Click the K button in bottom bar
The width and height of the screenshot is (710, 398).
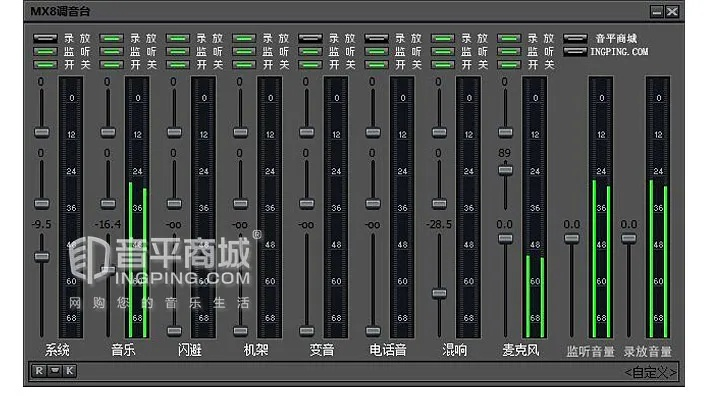(x=69, y=371)
